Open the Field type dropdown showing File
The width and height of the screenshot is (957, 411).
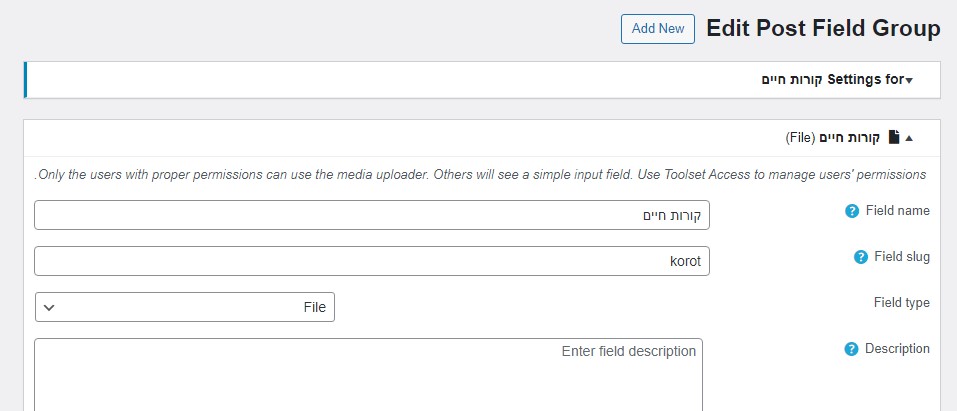[185, 307]
